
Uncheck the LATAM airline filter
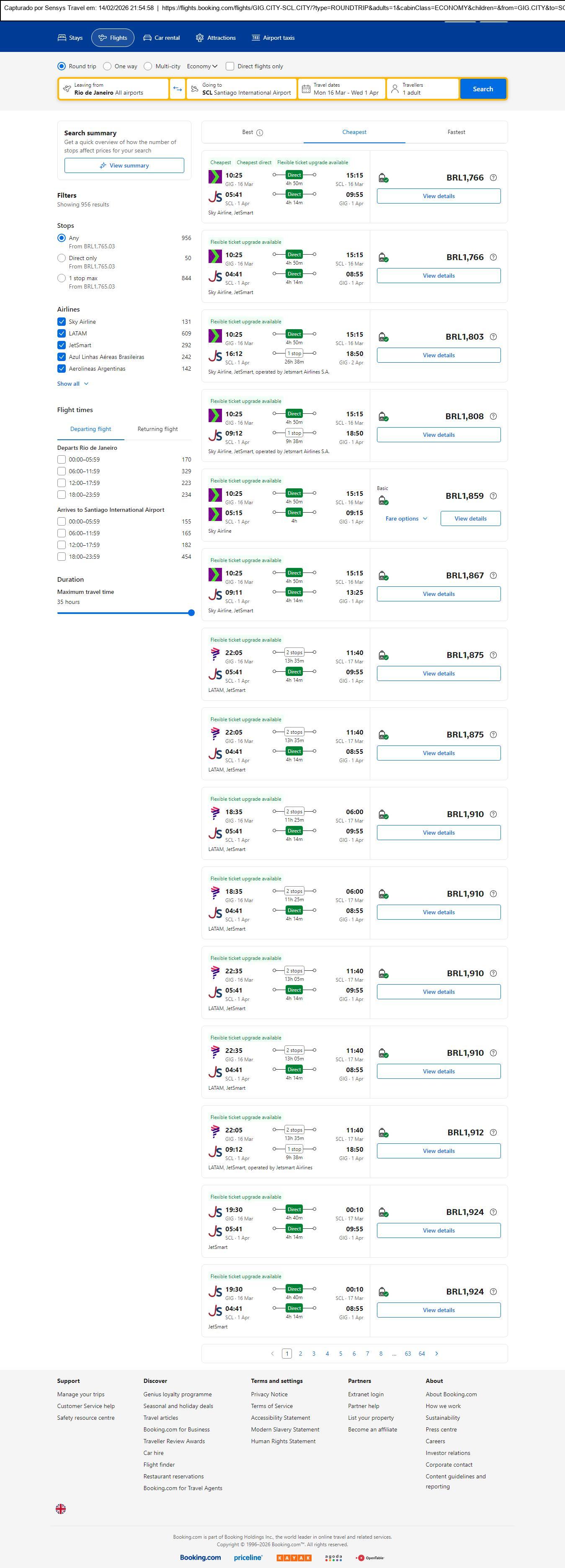coord(62,333)
